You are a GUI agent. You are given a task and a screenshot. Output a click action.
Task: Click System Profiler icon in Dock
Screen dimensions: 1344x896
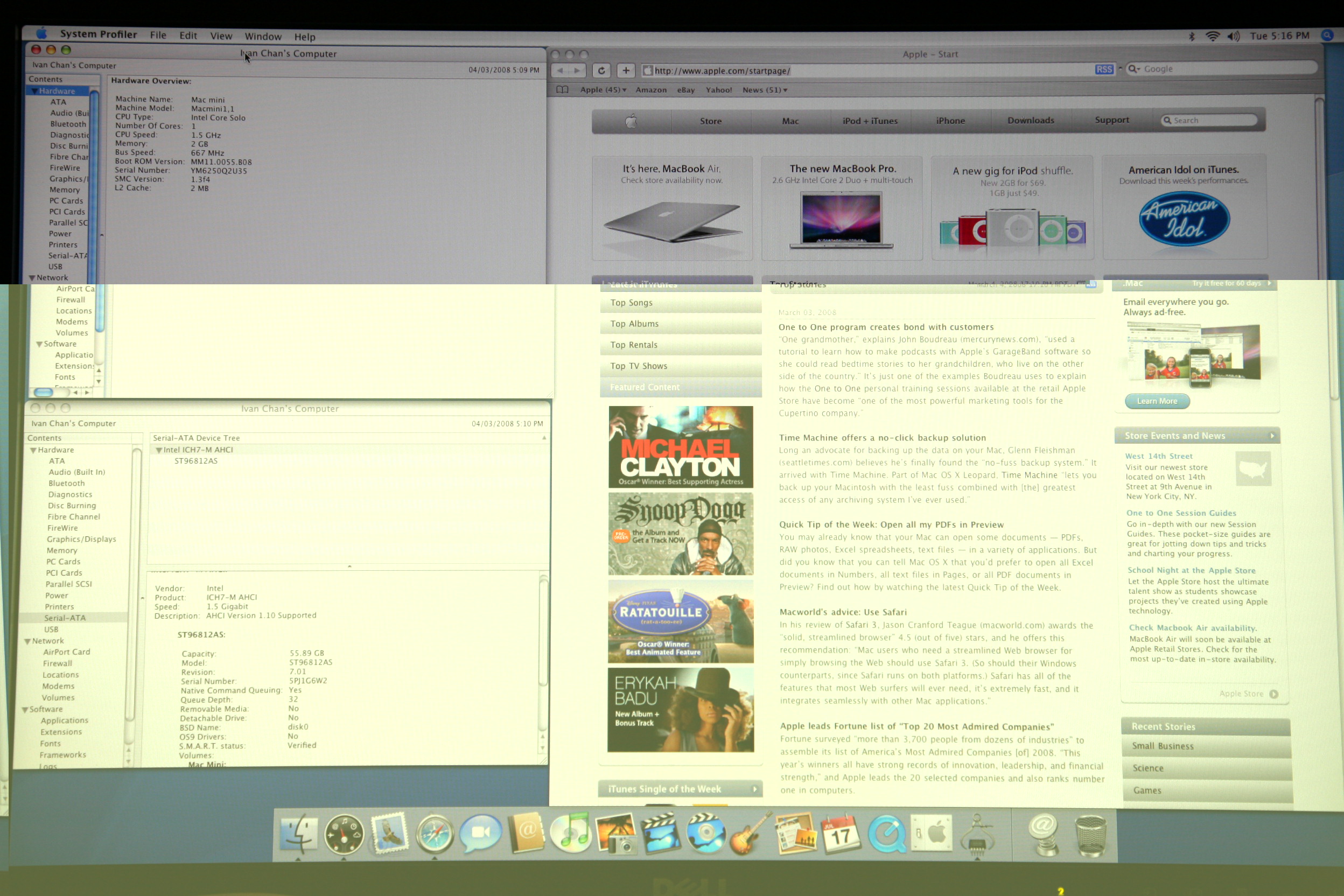click(978, 835)
